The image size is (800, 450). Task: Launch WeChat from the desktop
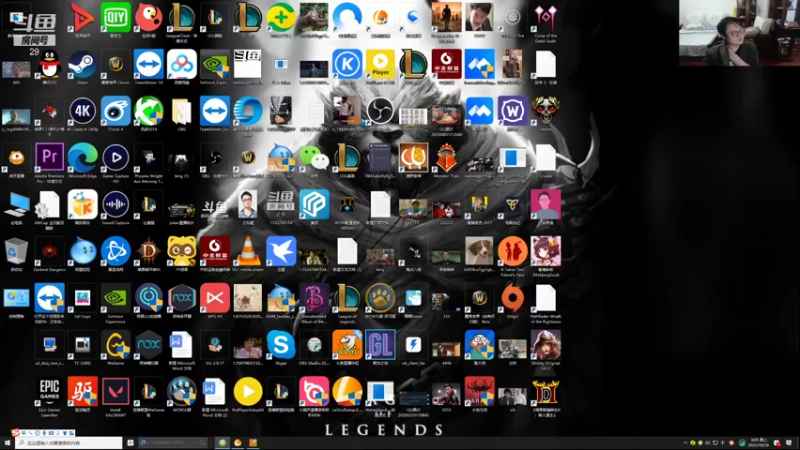tap(314, 157)
